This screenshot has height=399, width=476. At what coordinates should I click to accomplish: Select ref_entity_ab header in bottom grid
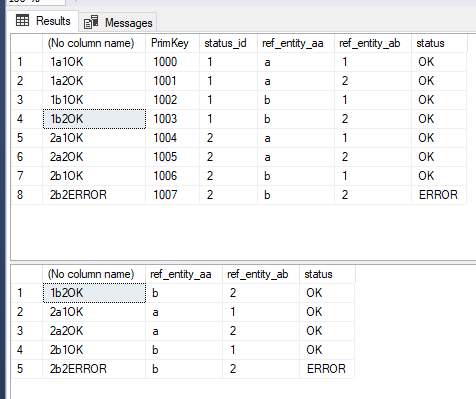click(x=261, y=274)
